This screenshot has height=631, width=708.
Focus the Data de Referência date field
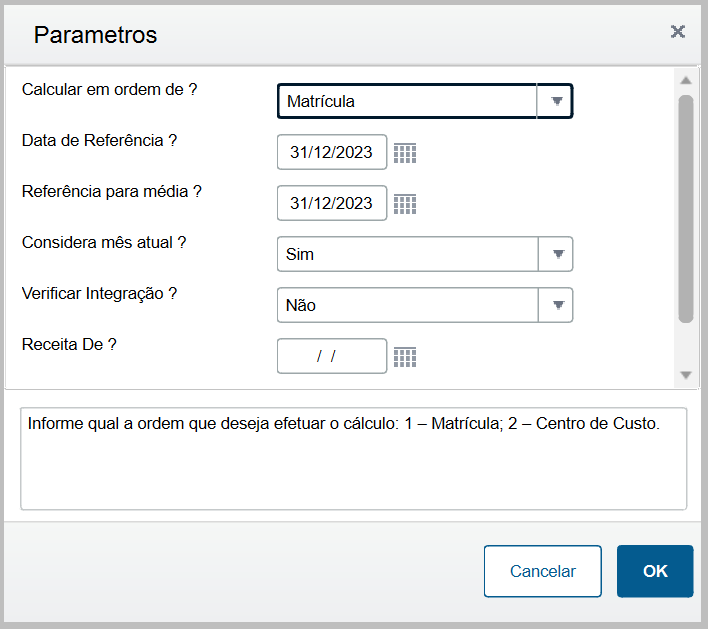[332, 152]
